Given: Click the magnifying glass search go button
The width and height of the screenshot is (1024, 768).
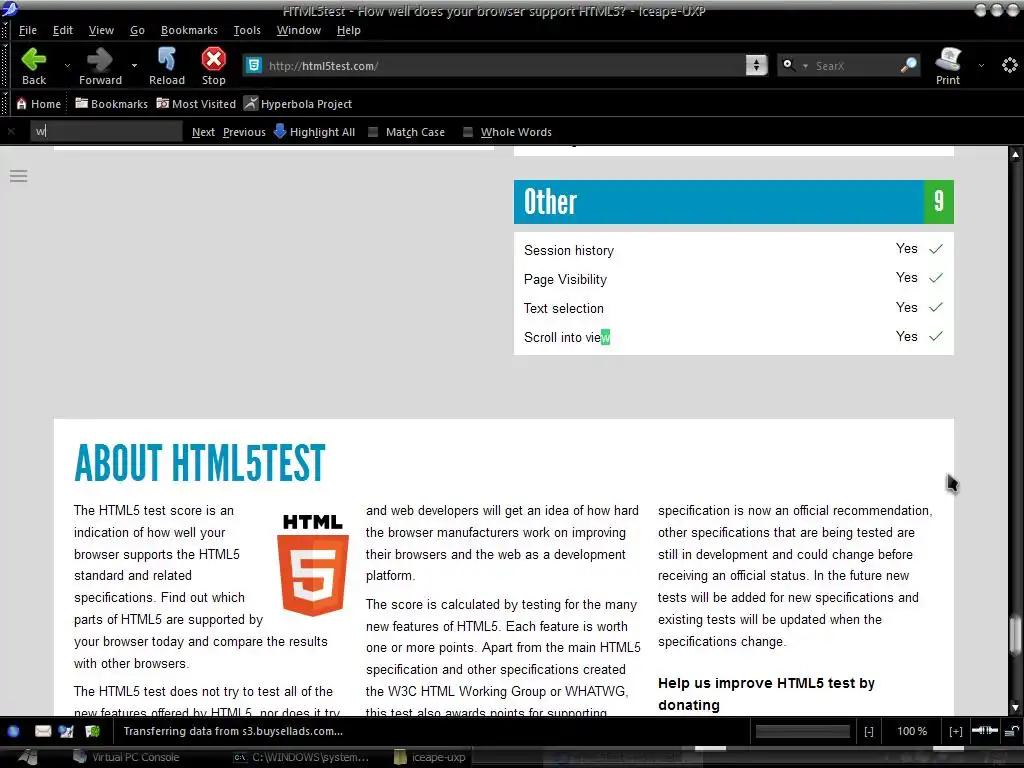Looking at the screenshot, I should click(908, 65).
